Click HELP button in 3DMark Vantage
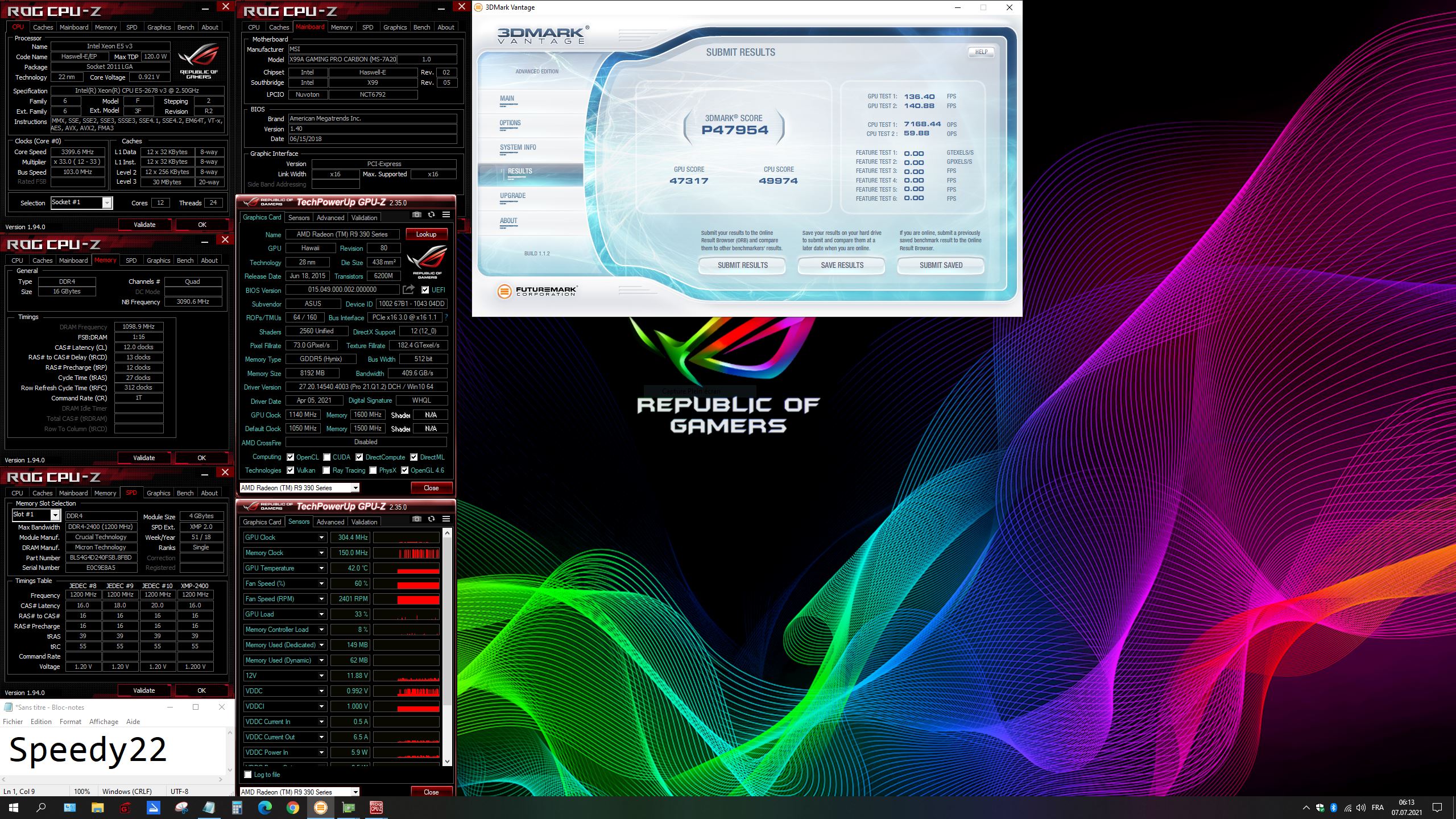1456x819 pixels. (981, 52)
